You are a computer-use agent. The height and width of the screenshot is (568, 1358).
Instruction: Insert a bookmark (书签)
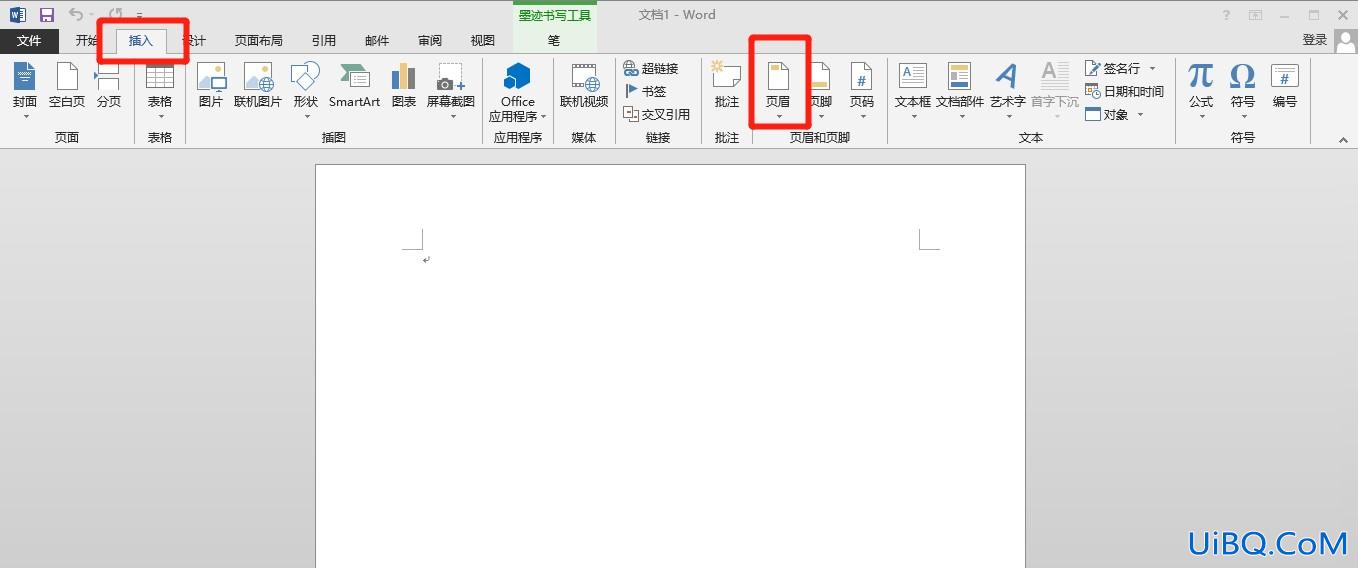(x=645, y=91)
